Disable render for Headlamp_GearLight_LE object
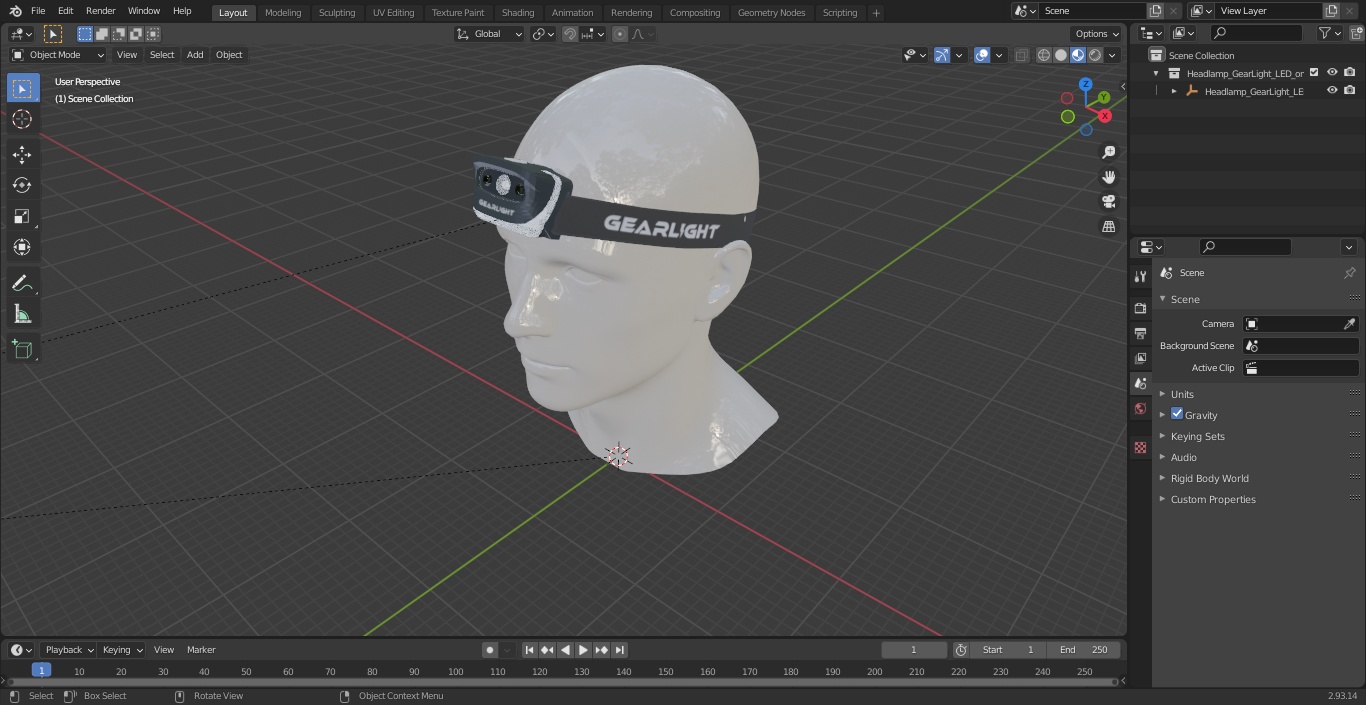Viewport: 1366px width, 705px height. tap(1349, 90)
